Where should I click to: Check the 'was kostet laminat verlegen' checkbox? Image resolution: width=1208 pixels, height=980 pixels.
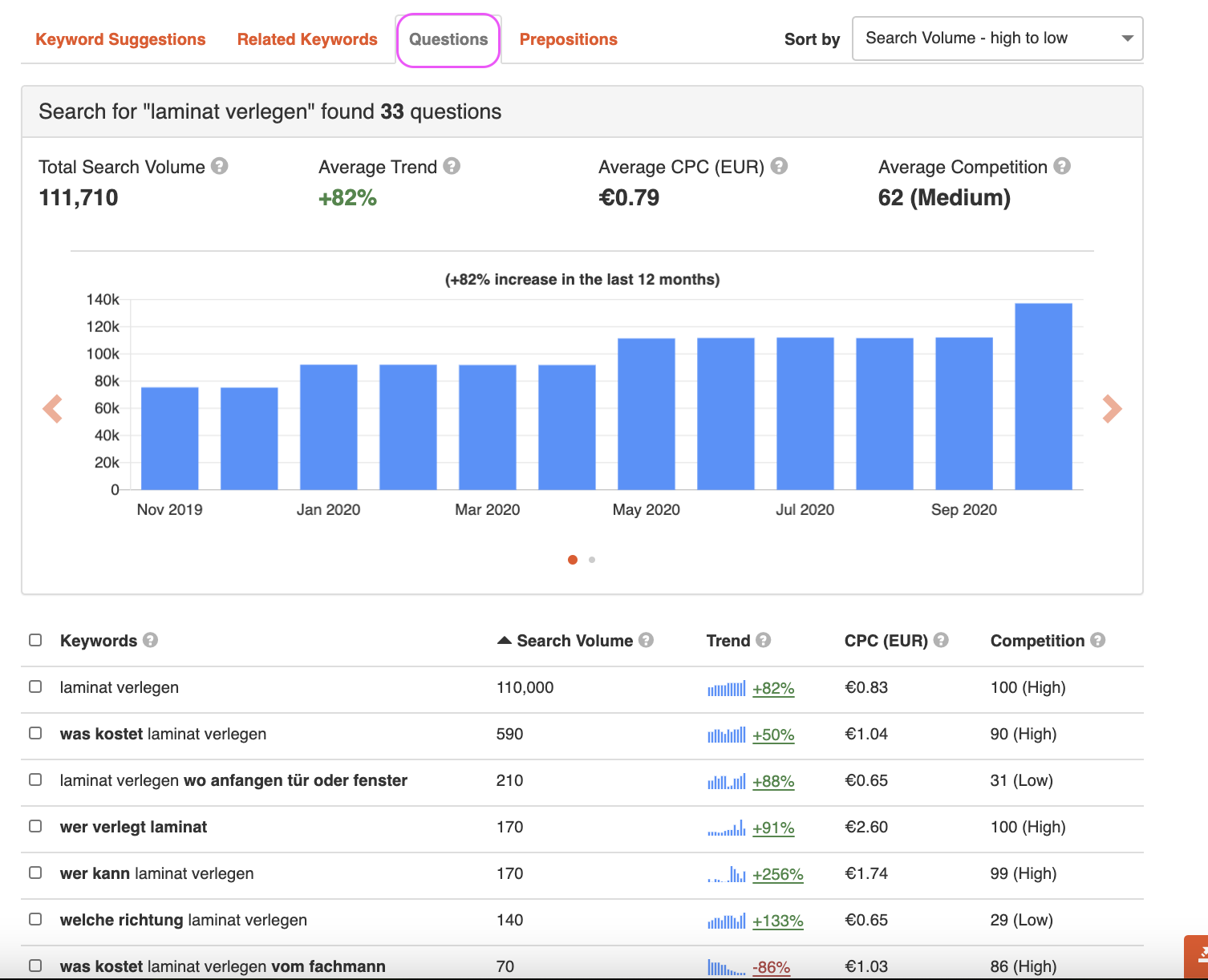(x=35, y=733)
